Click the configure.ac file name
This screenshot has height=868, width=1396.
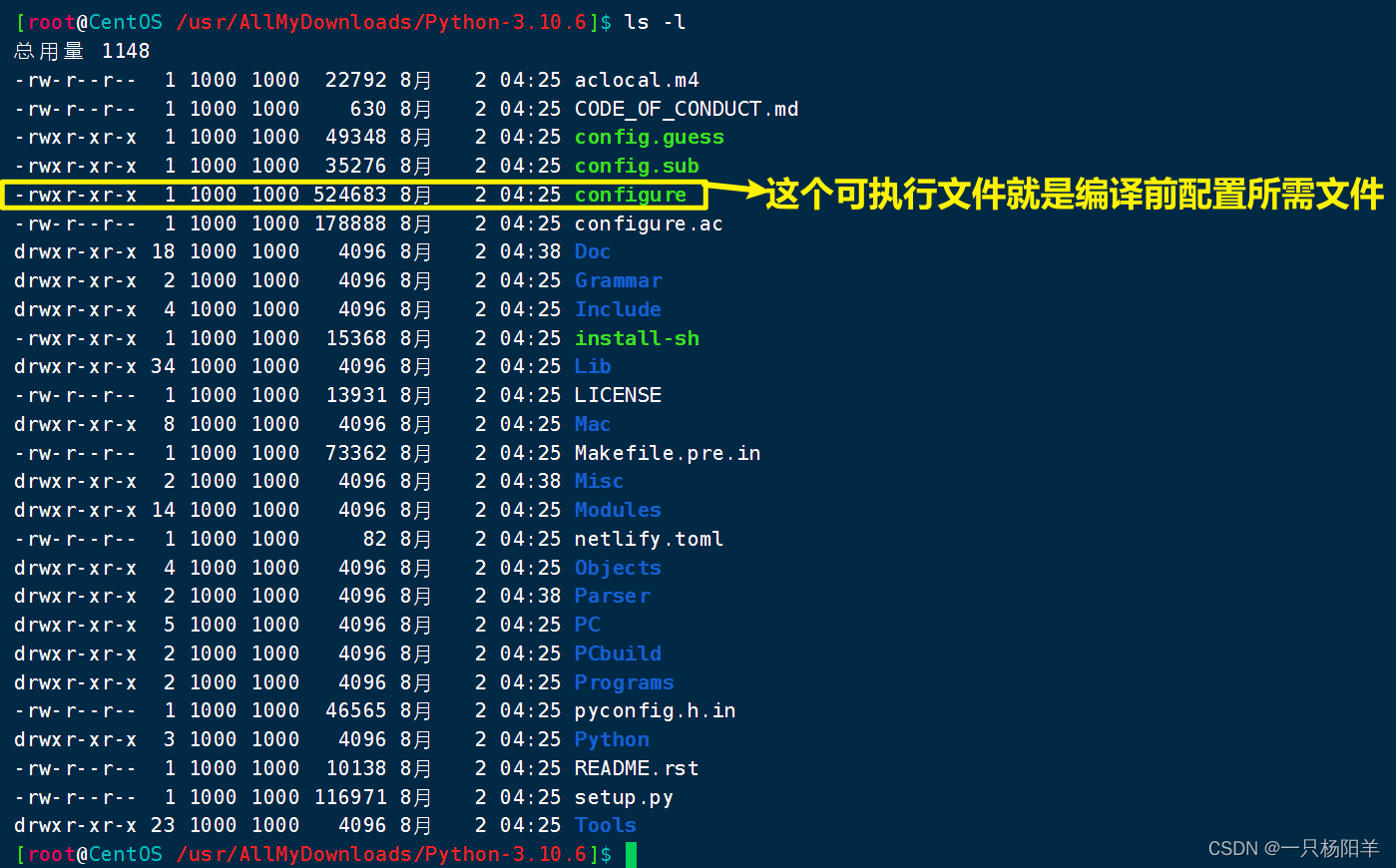(649, 223)
